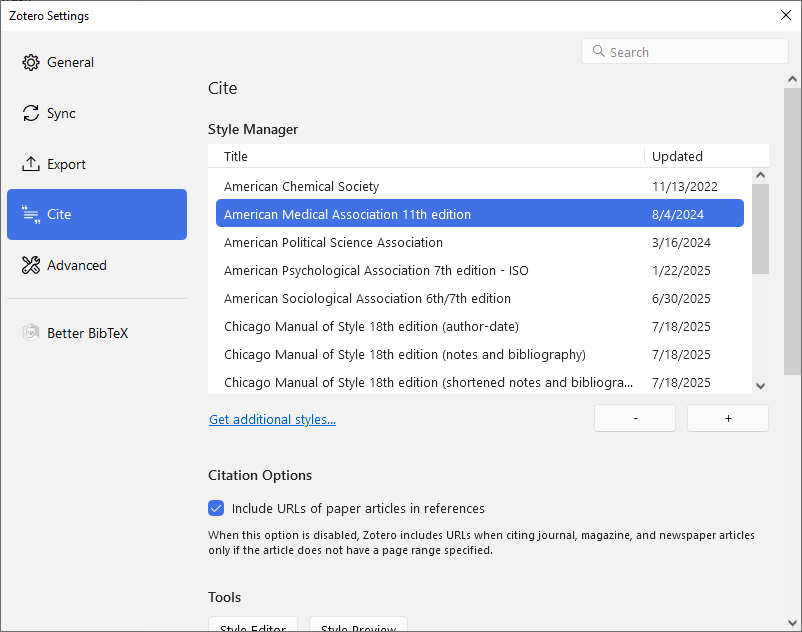Select American Chemical Society style

[x=480, y=187]
